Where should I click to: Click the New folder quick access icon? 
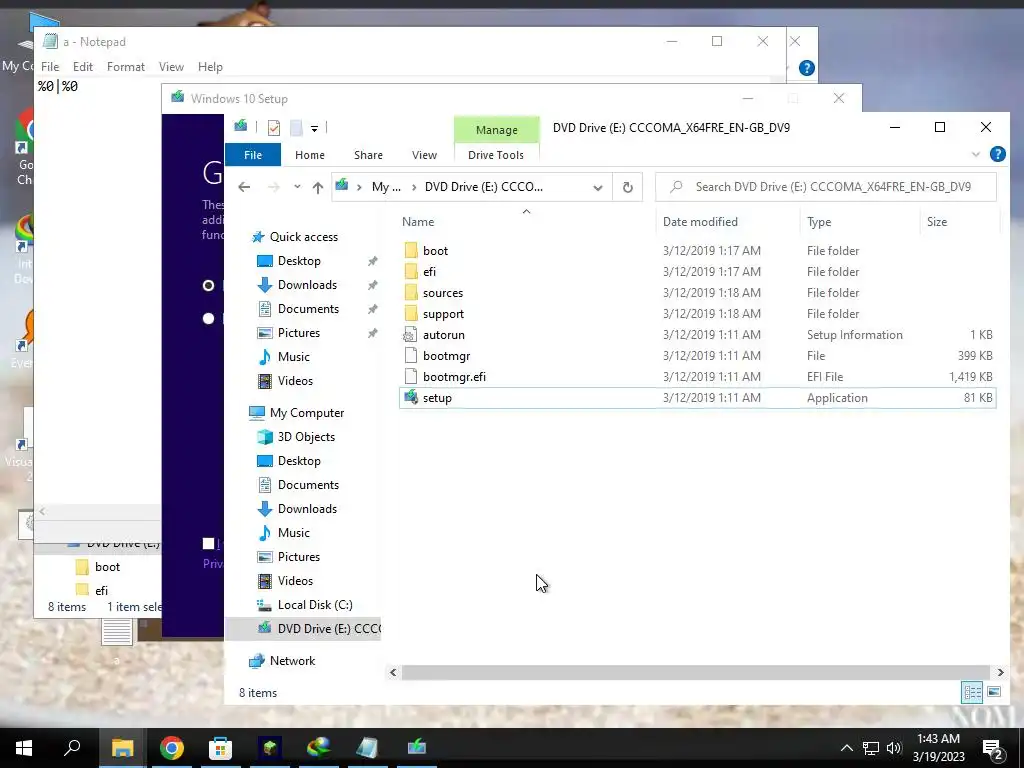point(296,128)
